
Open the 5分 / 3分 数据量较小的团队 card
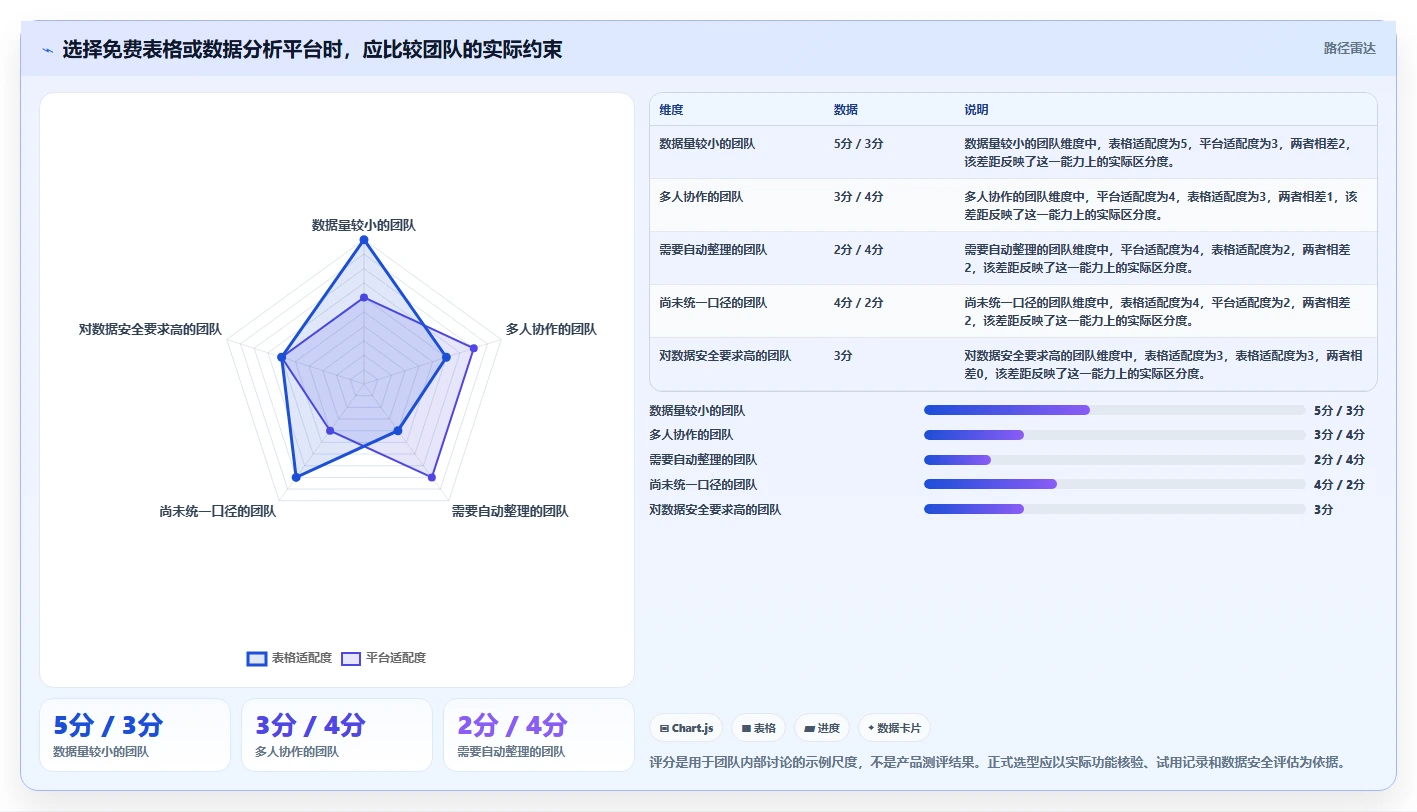pos(135,735)
